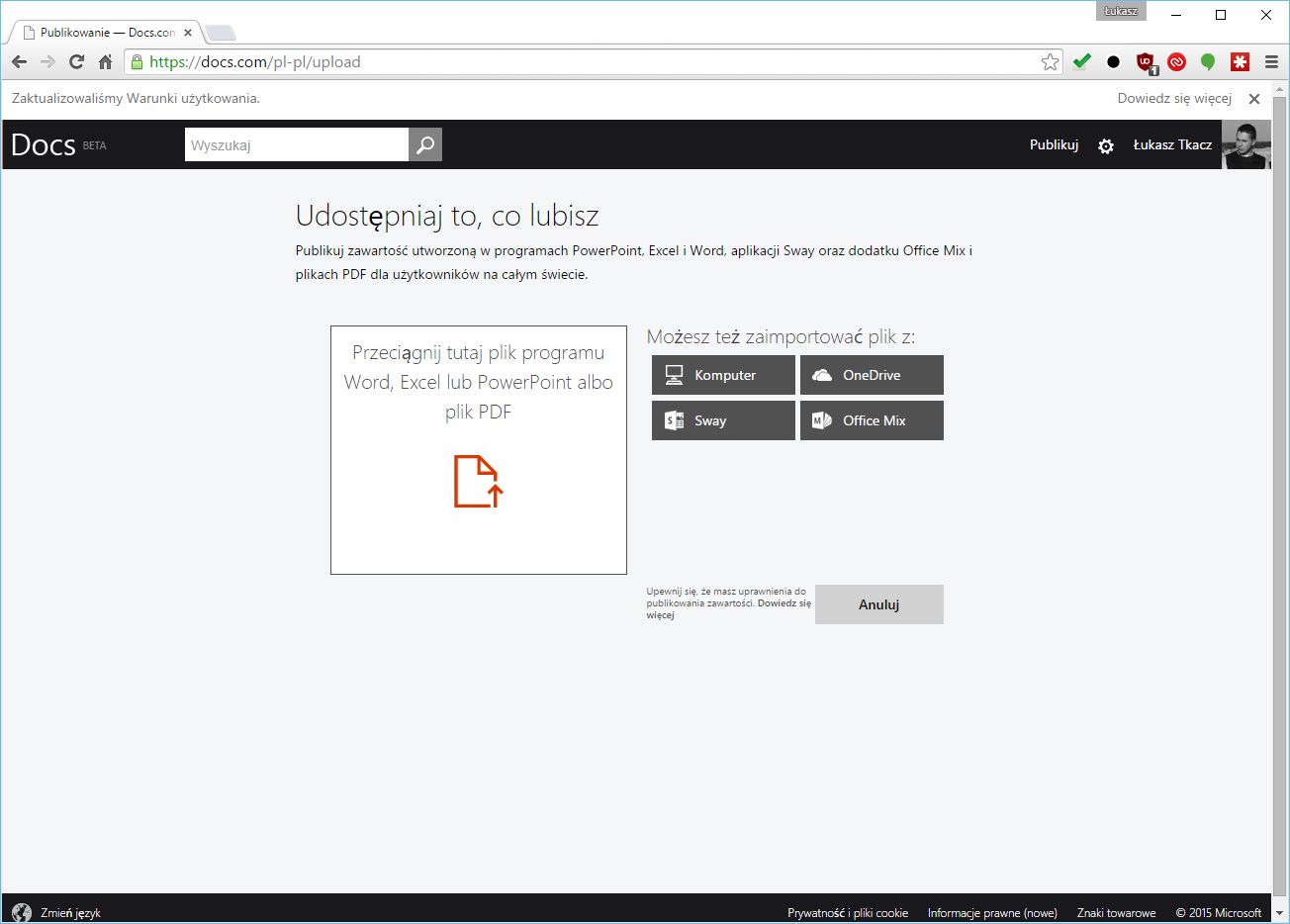The image size is (1290, 924).
Task: Click the green padlock security icon
Action: 138,61
